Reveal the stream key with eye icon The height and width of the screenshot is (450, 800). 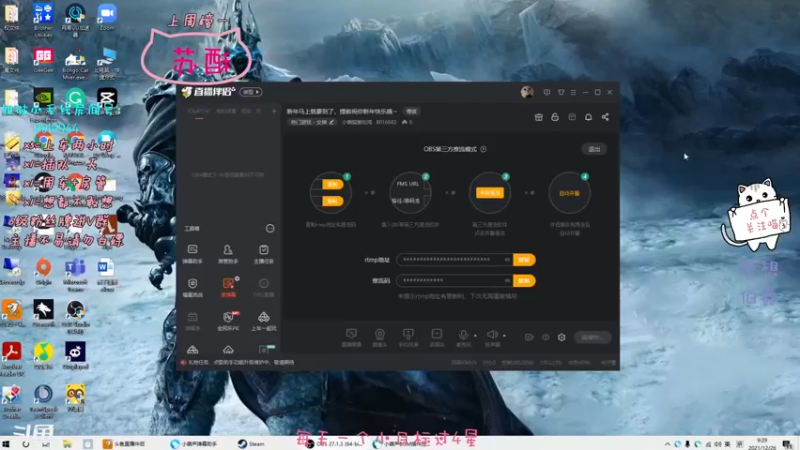pyautogui.click(x=507, y=281)
